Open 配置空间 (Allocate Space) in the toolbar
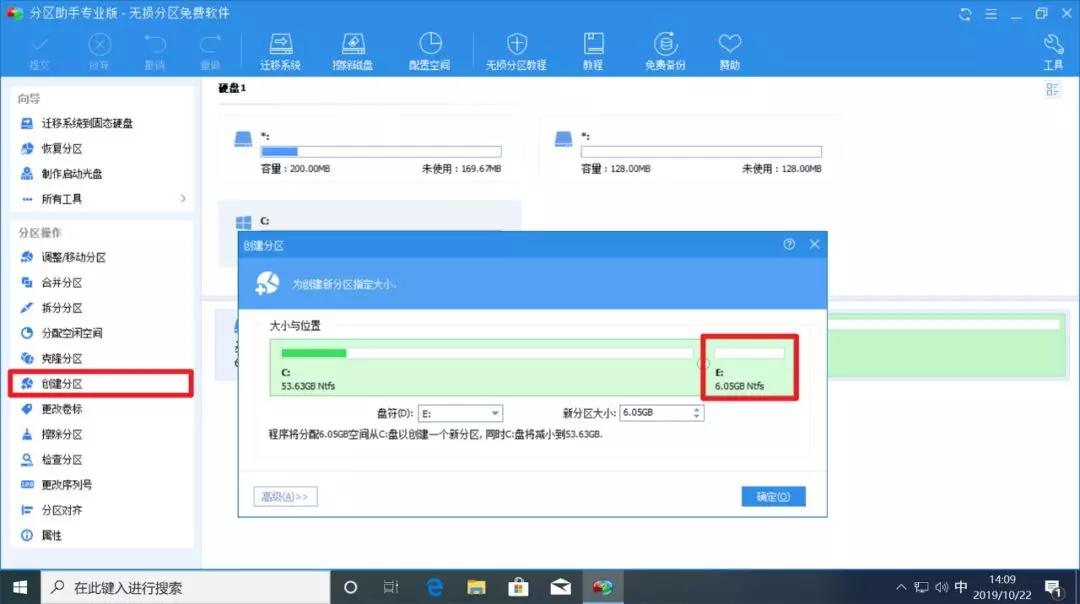 pyautogui.click(x=430, y=48)
